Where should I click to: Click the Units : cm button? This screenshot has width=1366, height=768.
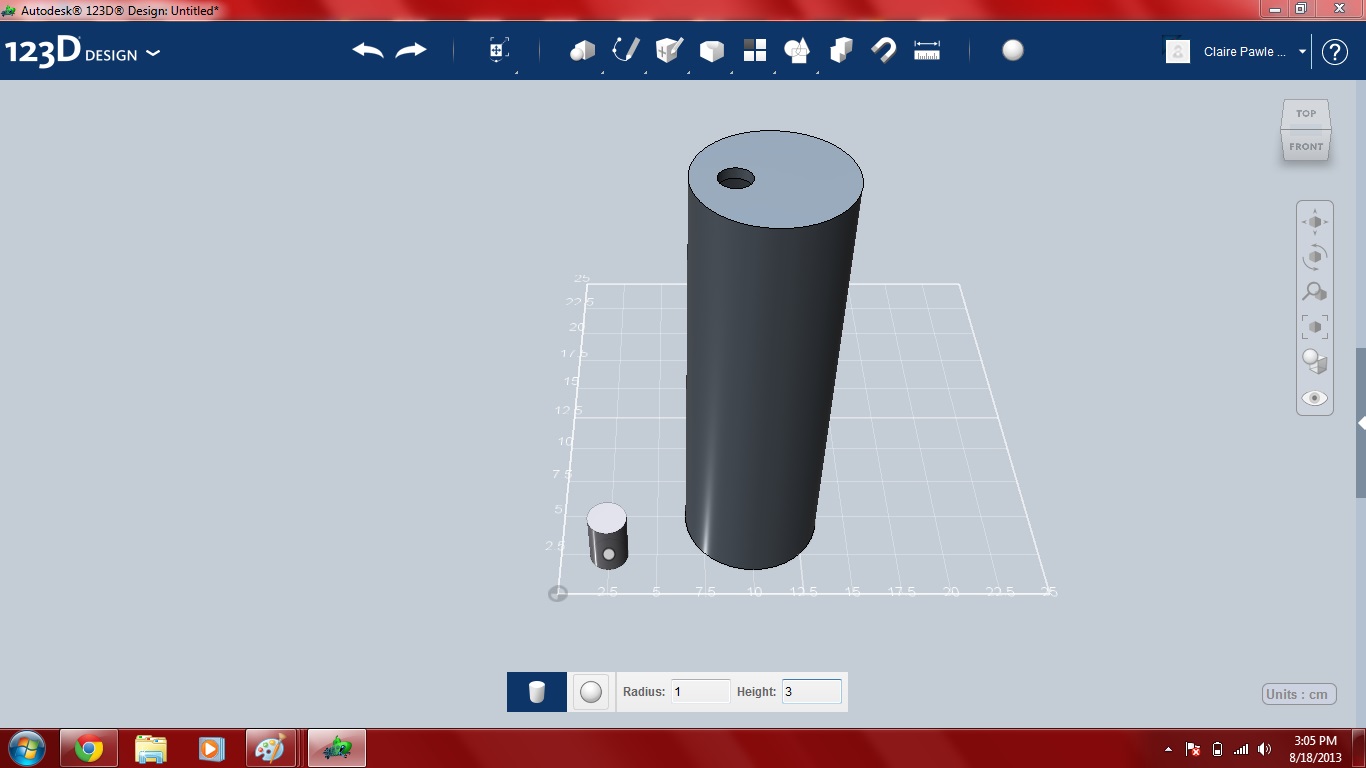click(1299, 694)
